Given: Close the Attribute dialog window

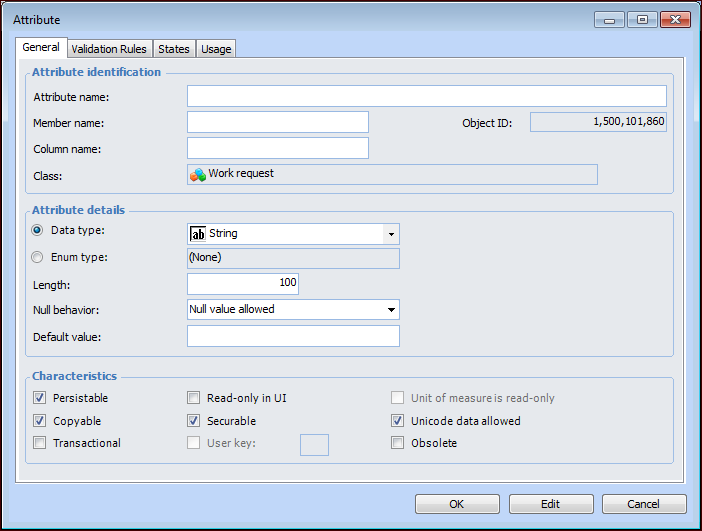Looking at the screenshot, I should 675,20.
